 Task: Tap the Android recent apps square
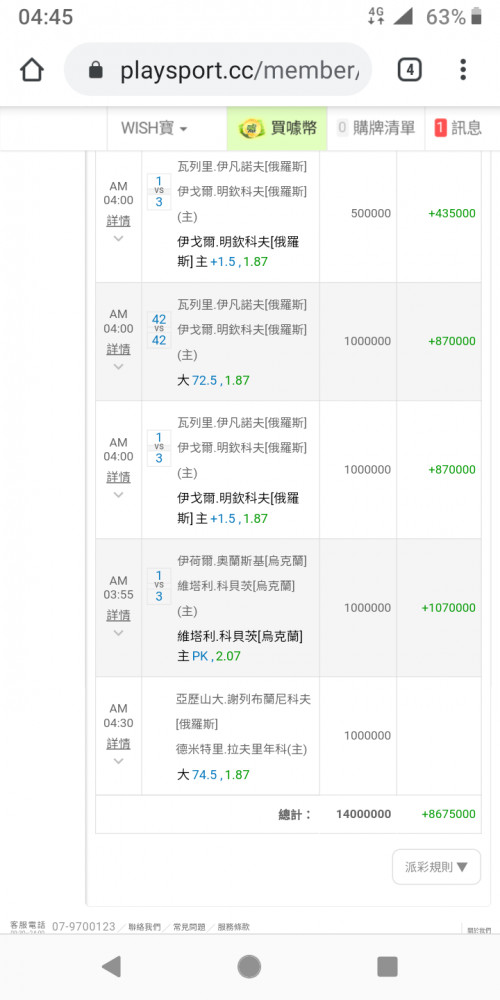387,966
